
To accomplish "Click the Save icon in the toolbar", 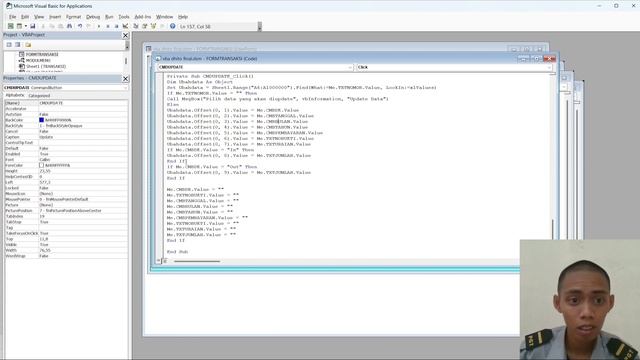I will pos(33,26).
